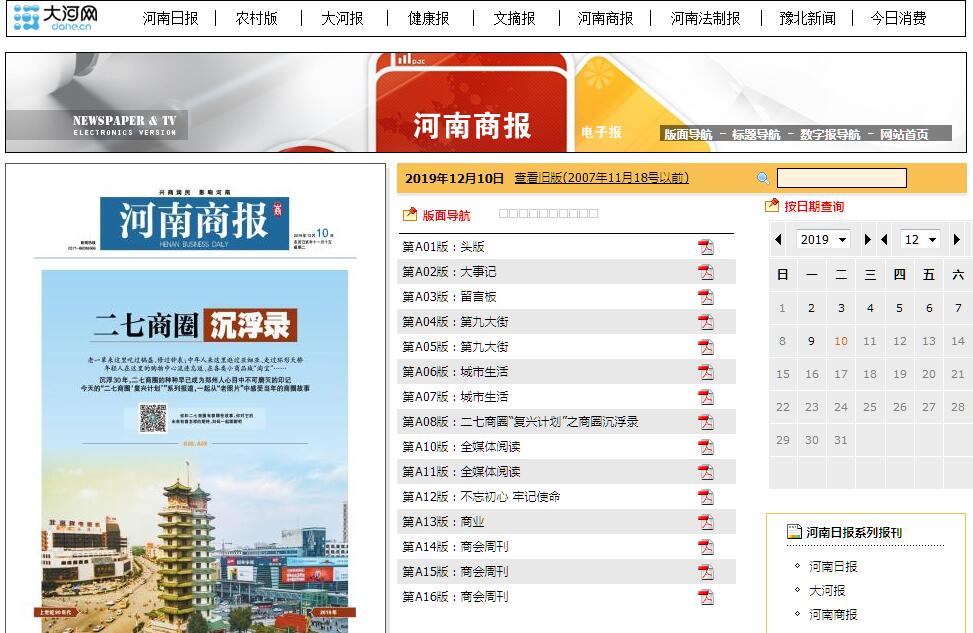Screen dimensions: 973x633
Task: Click the PDF icon for 第A16版 商会周刊
Action: [x=706, y=597]
